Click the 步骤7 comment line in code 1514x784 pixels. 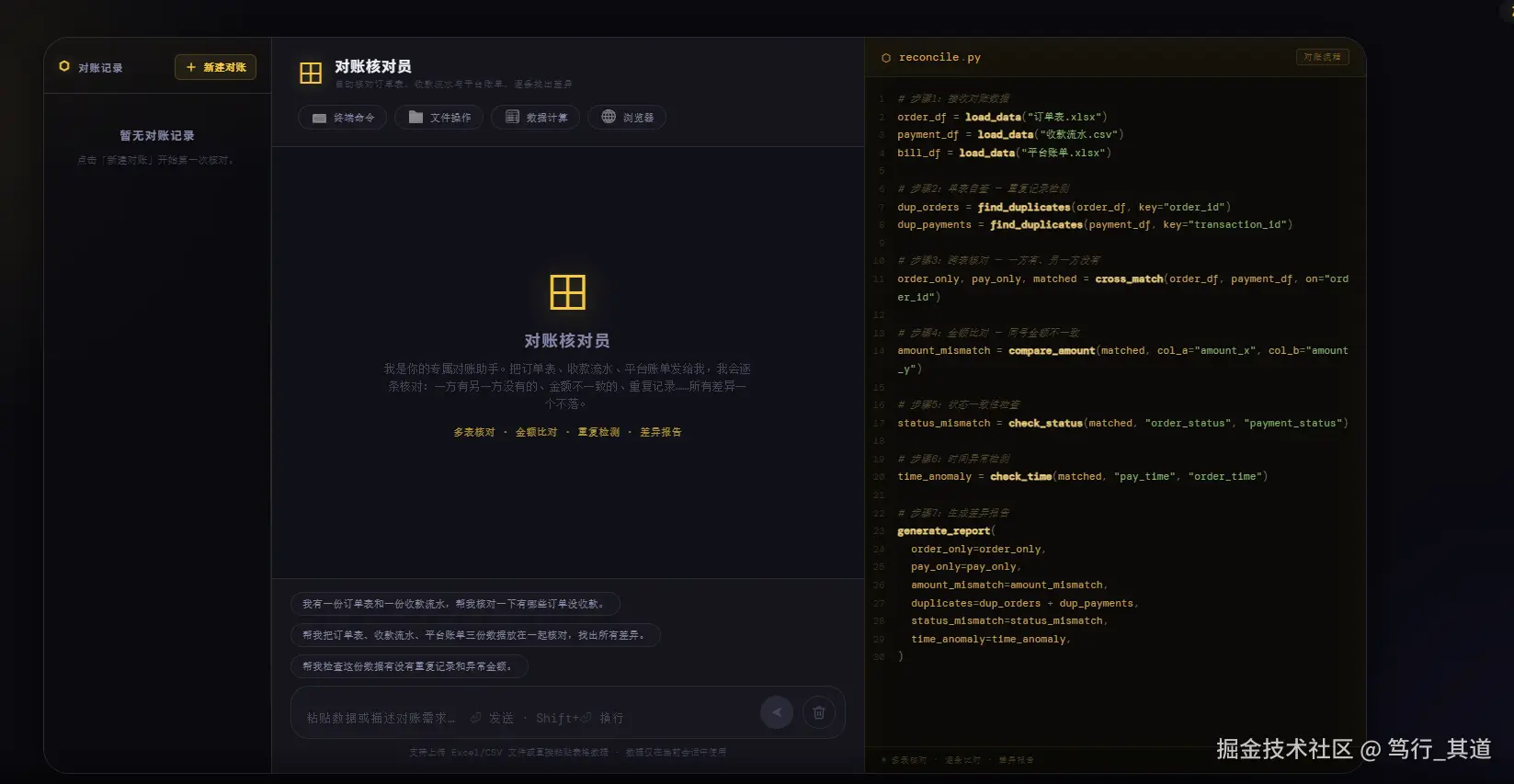coord(953,513)
